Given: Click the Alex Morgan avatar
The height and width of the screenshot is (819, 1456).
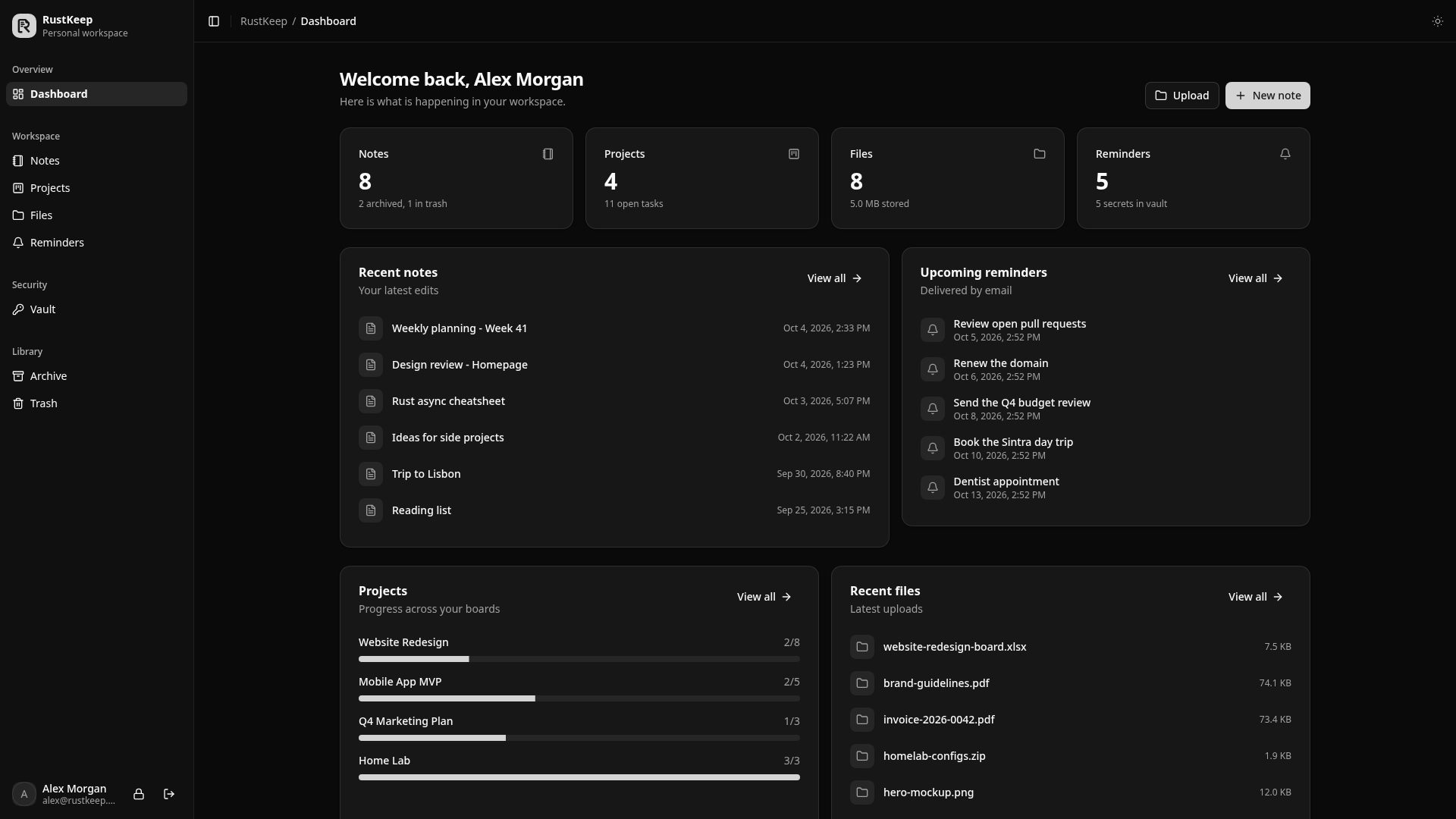Looking at the screenshot, I should pos(24,794).
